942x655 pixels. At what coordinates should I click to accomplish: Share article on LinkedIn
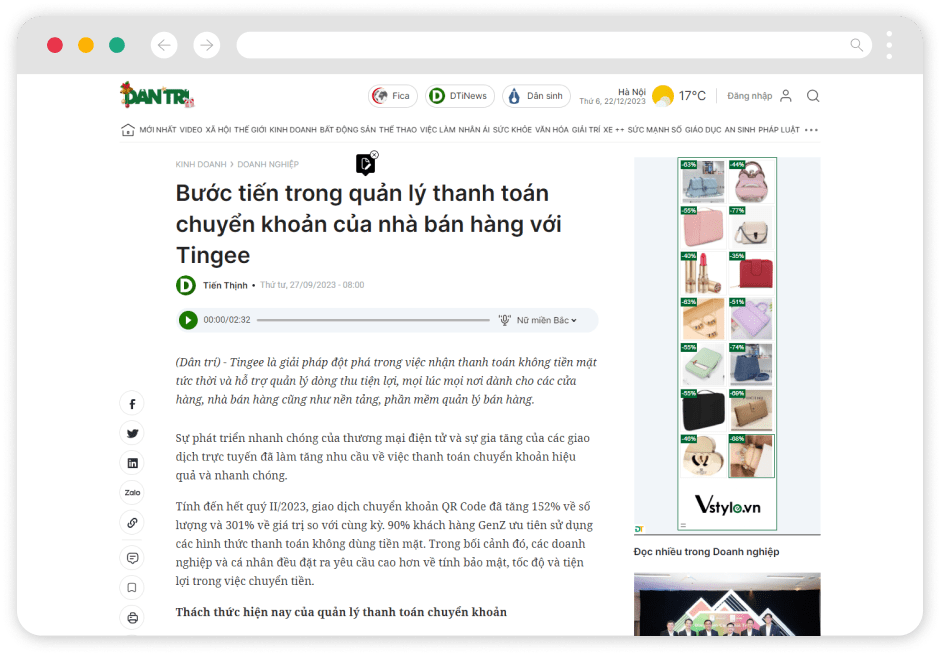click(132, 463)
